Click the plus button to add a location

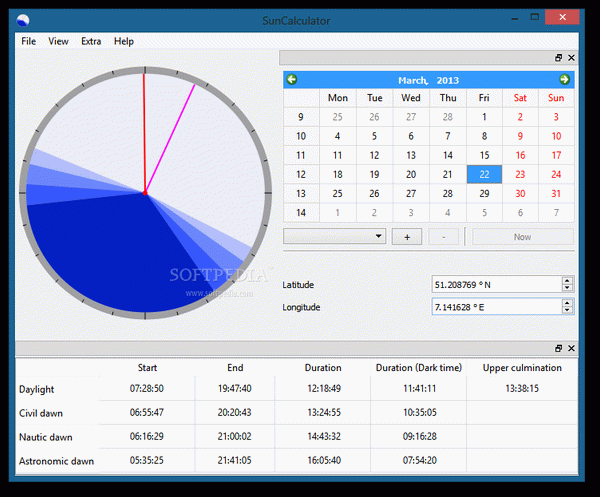407,237
